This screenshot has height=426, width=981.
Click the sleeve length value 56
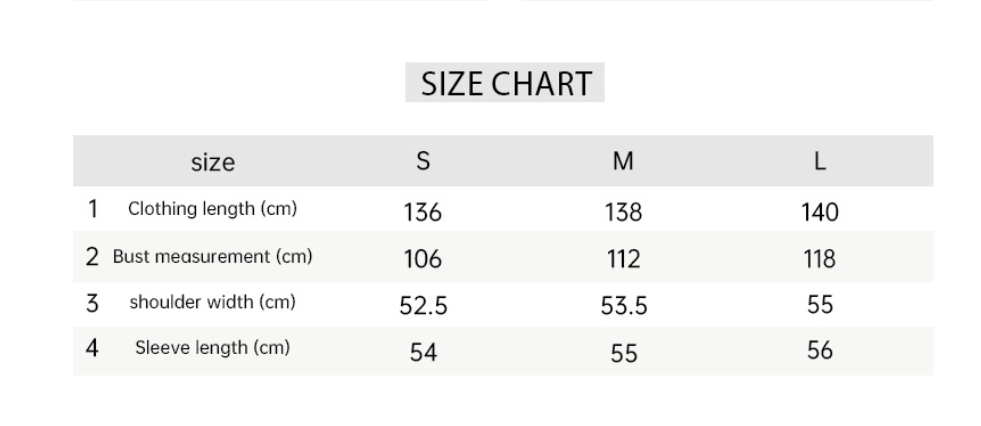point(819,351)
